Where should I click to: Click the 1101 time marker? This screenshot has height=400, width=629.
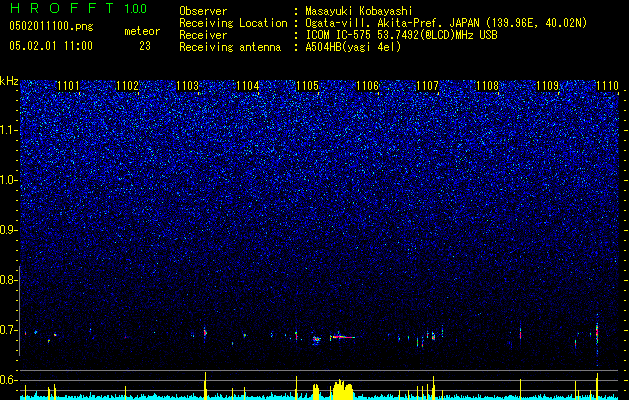tap(68, 86)
